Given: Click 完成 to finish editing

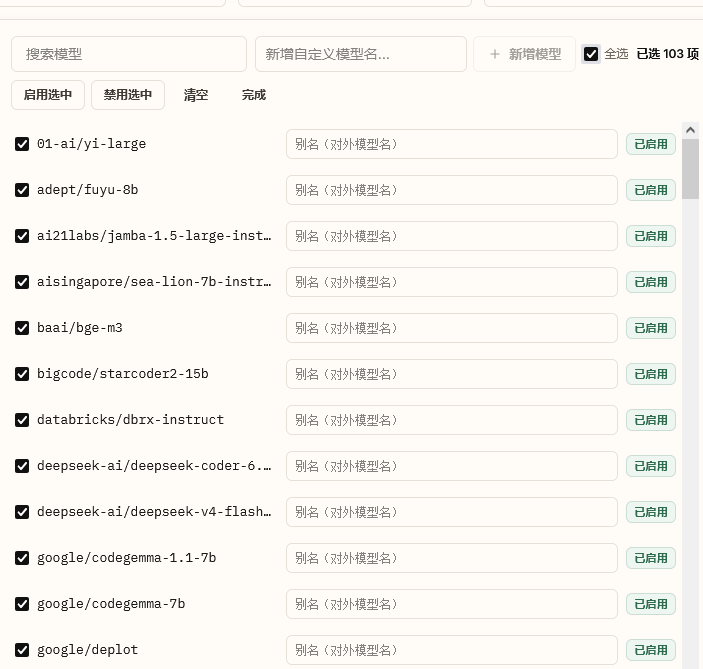Looking at the screenshot, I should [254, 95].
